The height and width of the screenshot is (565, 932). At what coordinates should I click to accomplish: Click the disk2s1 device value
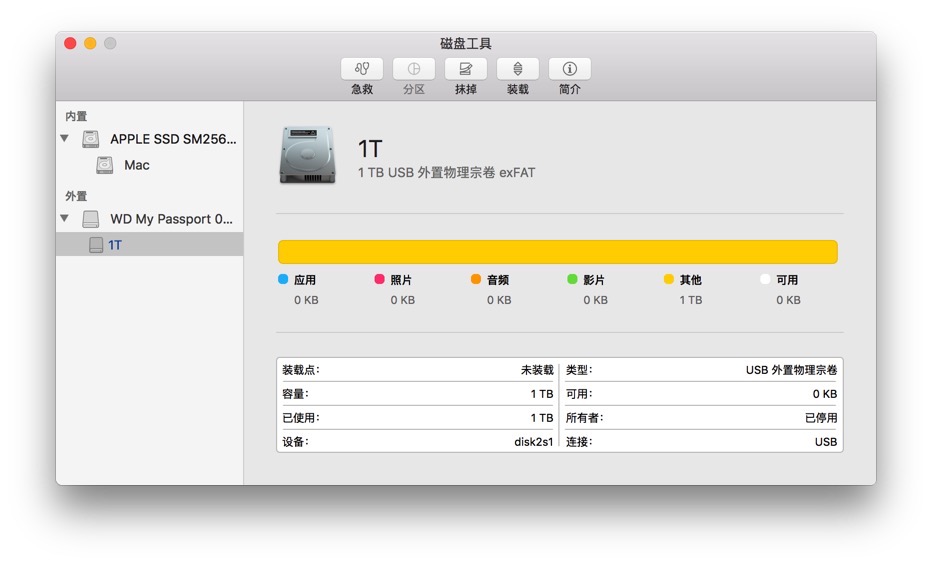[533, 442]
